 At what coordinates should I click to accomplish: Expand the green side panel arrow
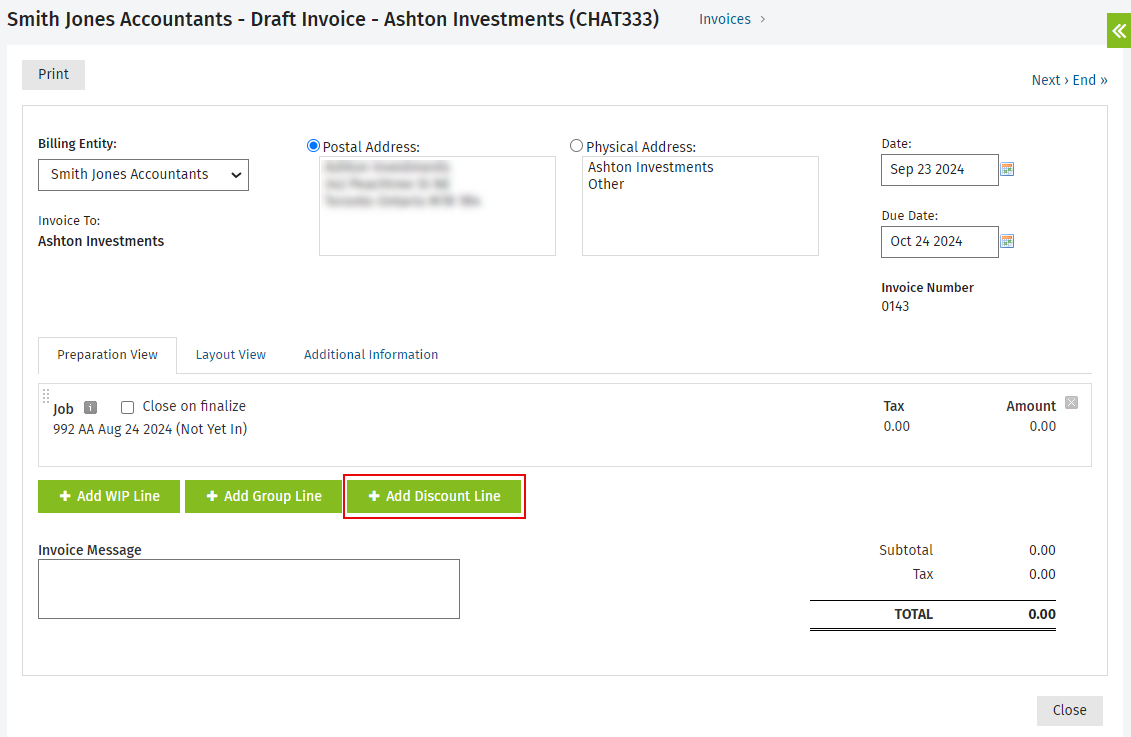click(1119, 30)
